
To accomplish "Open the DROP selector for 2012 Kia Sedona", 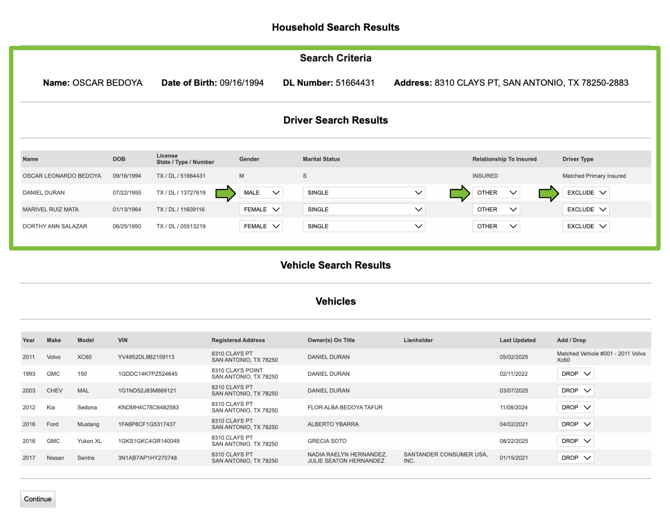I will [x=576, y=408].
